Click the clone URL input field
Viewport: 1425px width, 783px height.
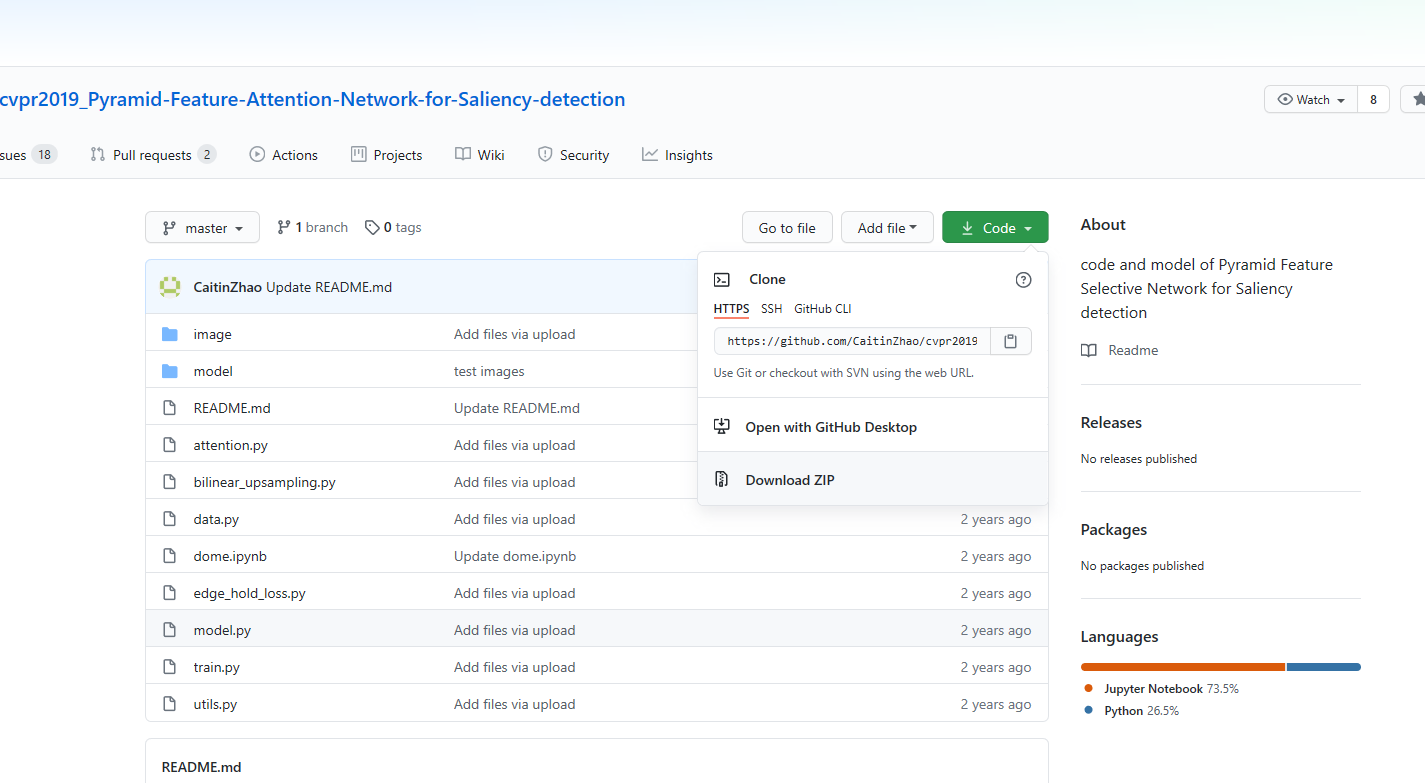point(852,341)
